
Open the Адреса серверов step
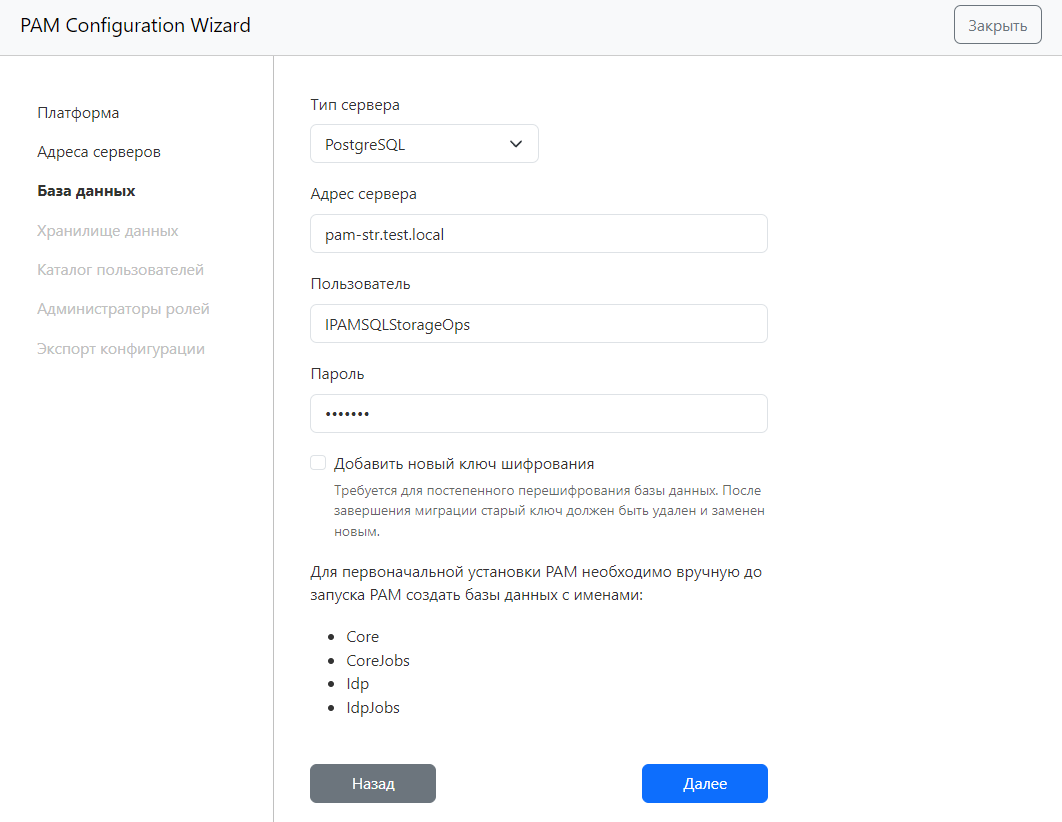tap(99, 152)
